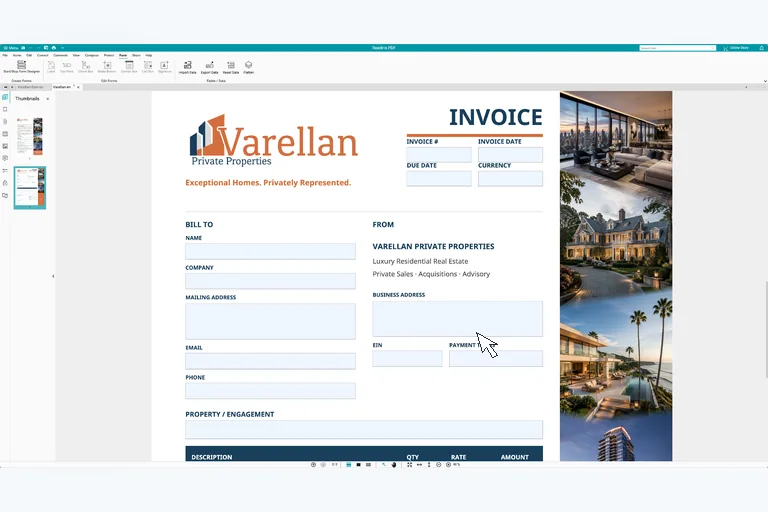
Task: Select the Text Field form tool
Action: tap(67, 67)
